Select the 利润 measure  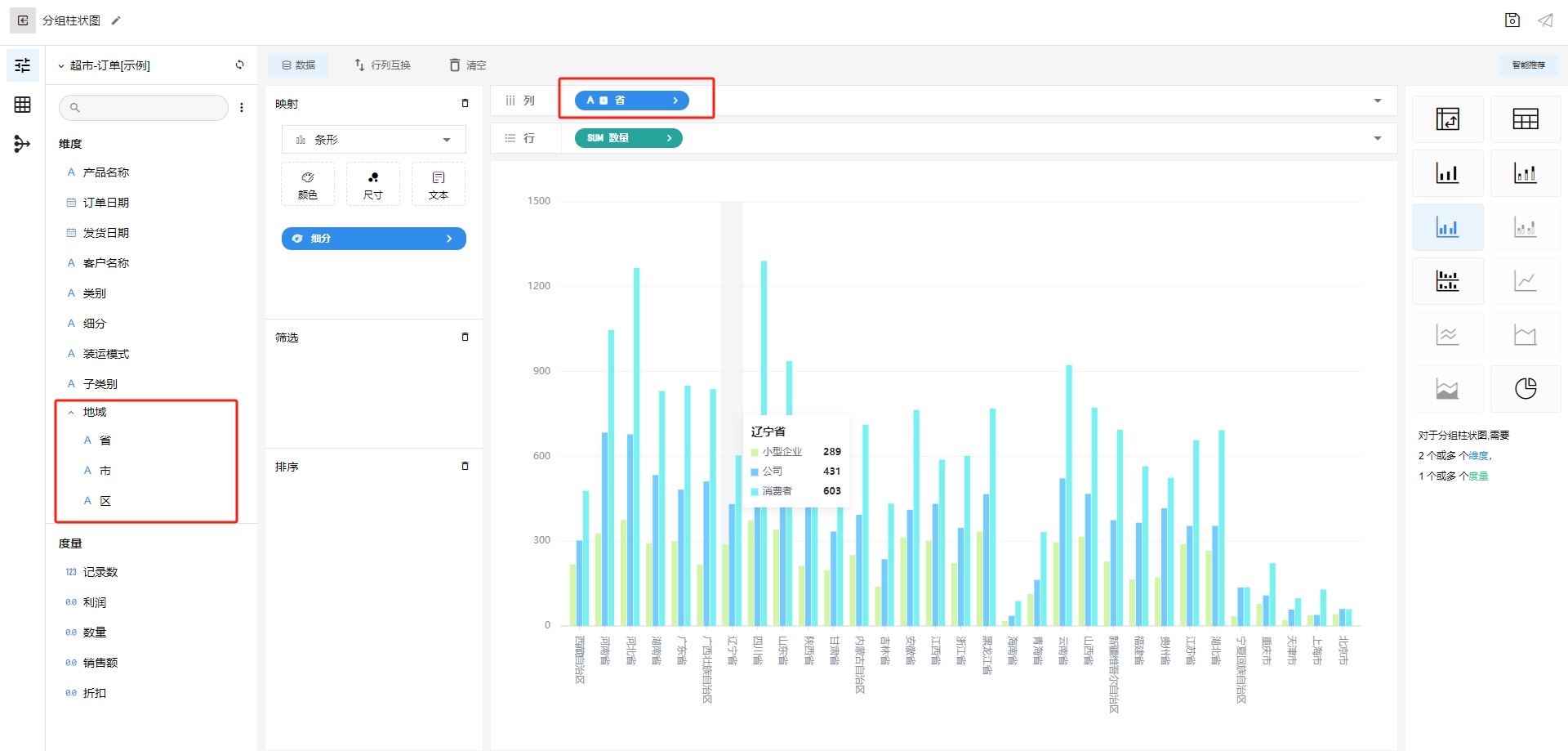(x=95, y=602)
